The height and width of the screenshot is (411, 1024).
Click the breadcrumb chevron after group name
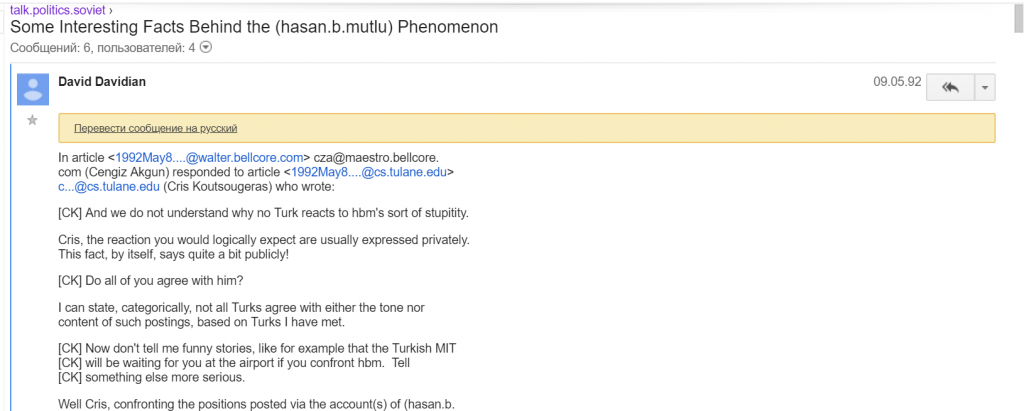point(110,11)
